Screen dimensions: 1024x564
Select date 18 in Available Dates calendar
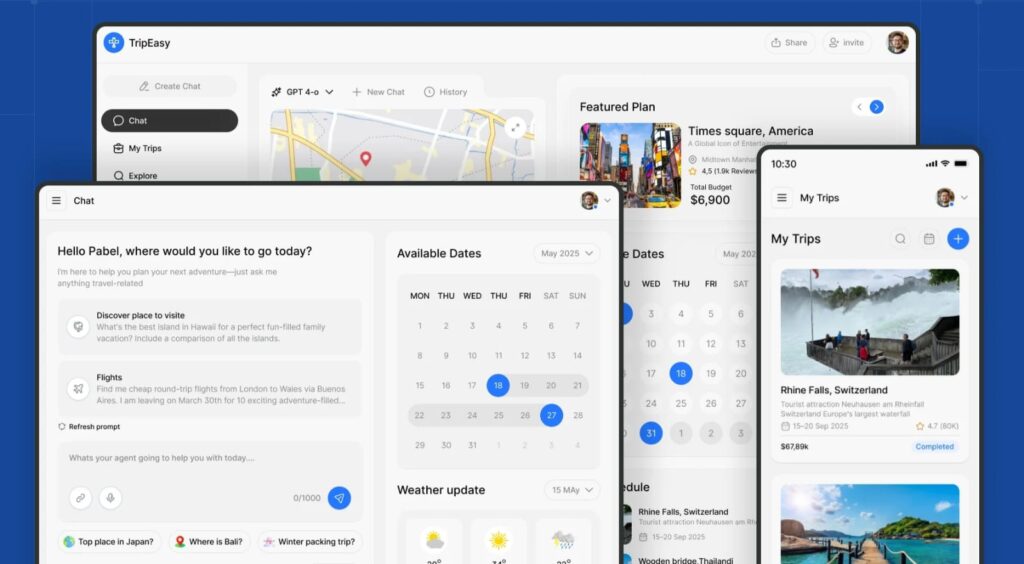point(498,385)
